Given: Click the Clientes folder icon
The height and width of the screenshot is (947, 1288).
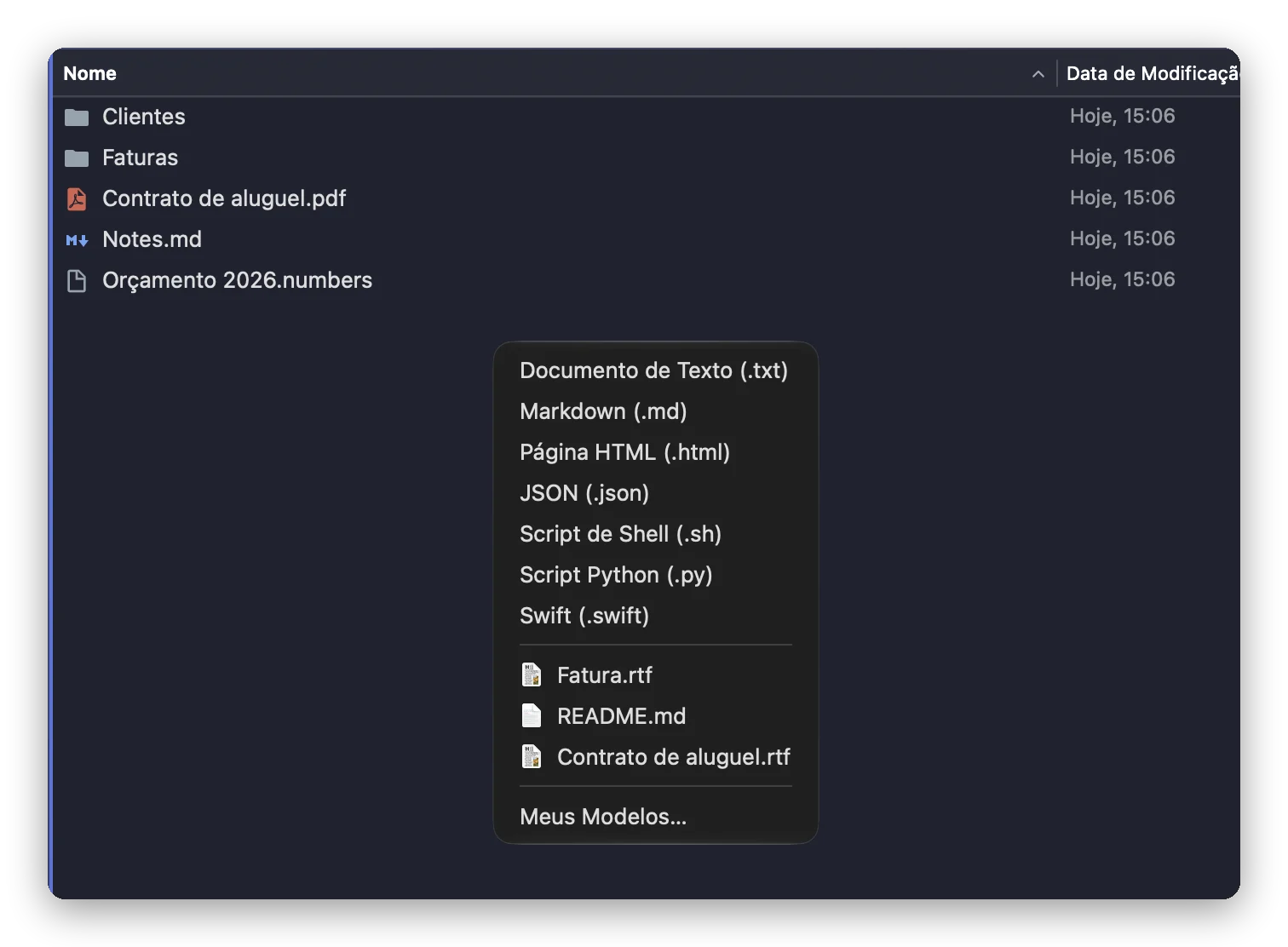Looking at the screenshot, I should pyautogui.click(x=77, y=117).
